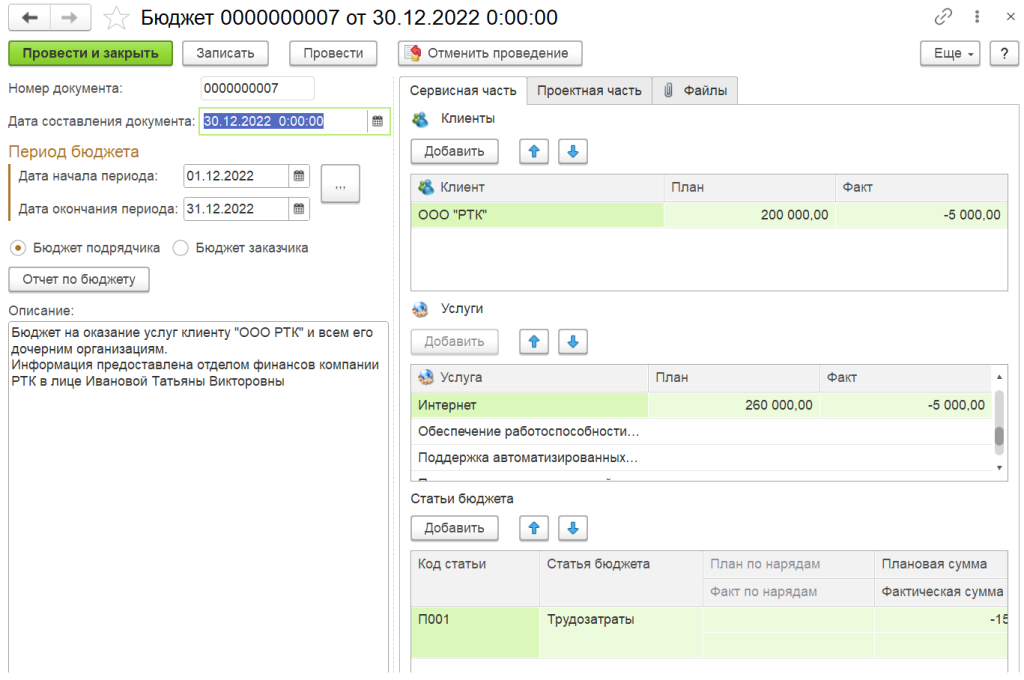
Task: Open calendar for document creation date
Action: pos(377,121)
